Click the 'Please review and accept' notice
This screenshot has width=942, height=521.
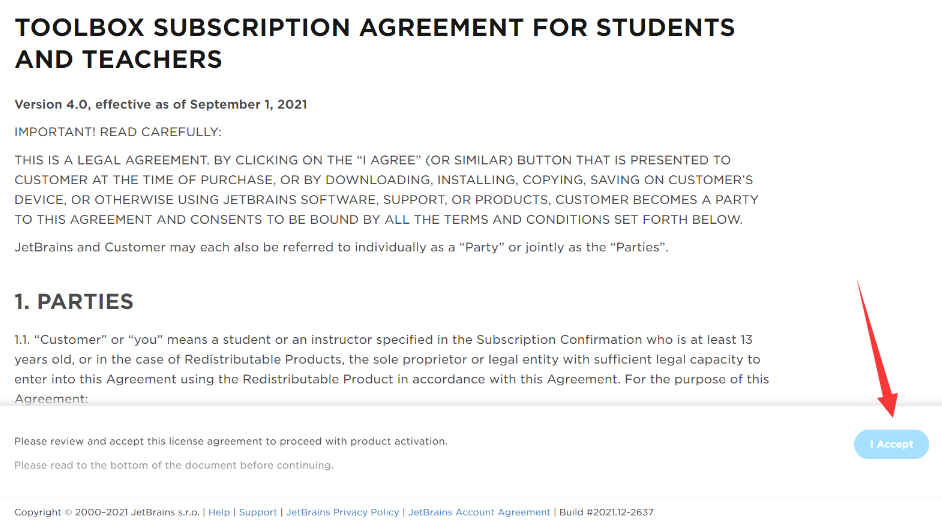pyautogui.click(x=231, y=441)
